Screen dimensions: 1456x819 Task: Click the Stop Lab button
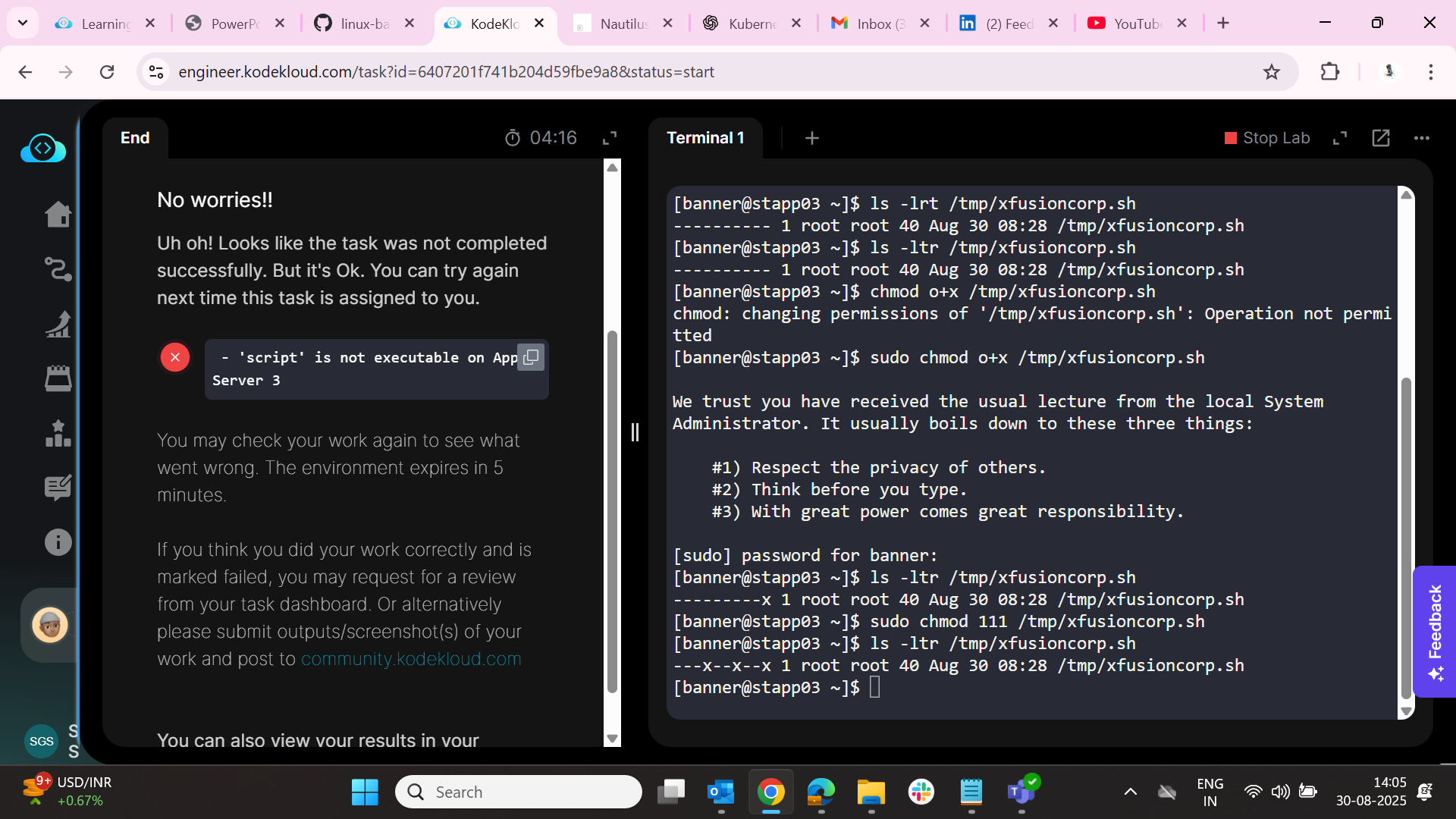point(1267,138)
